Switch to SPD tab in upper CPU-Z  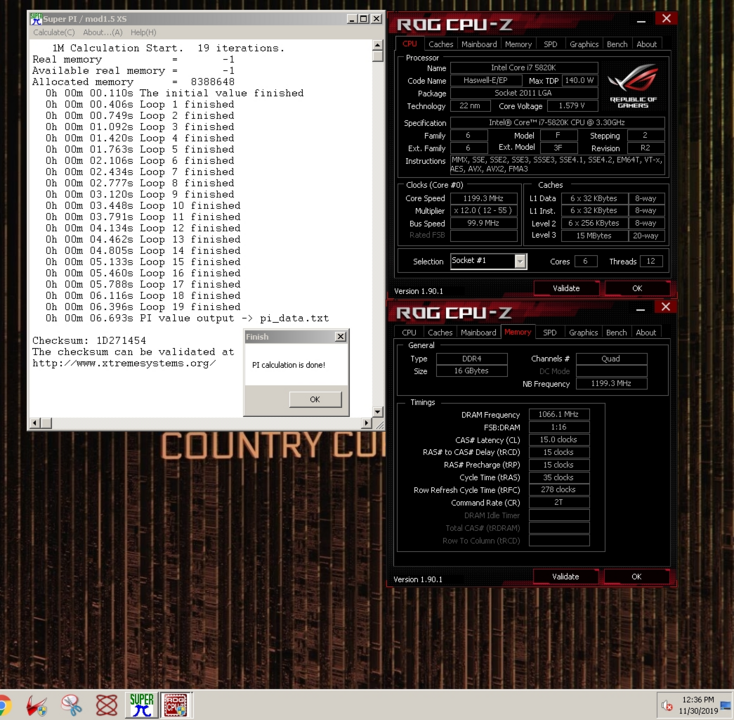[550, 44]
